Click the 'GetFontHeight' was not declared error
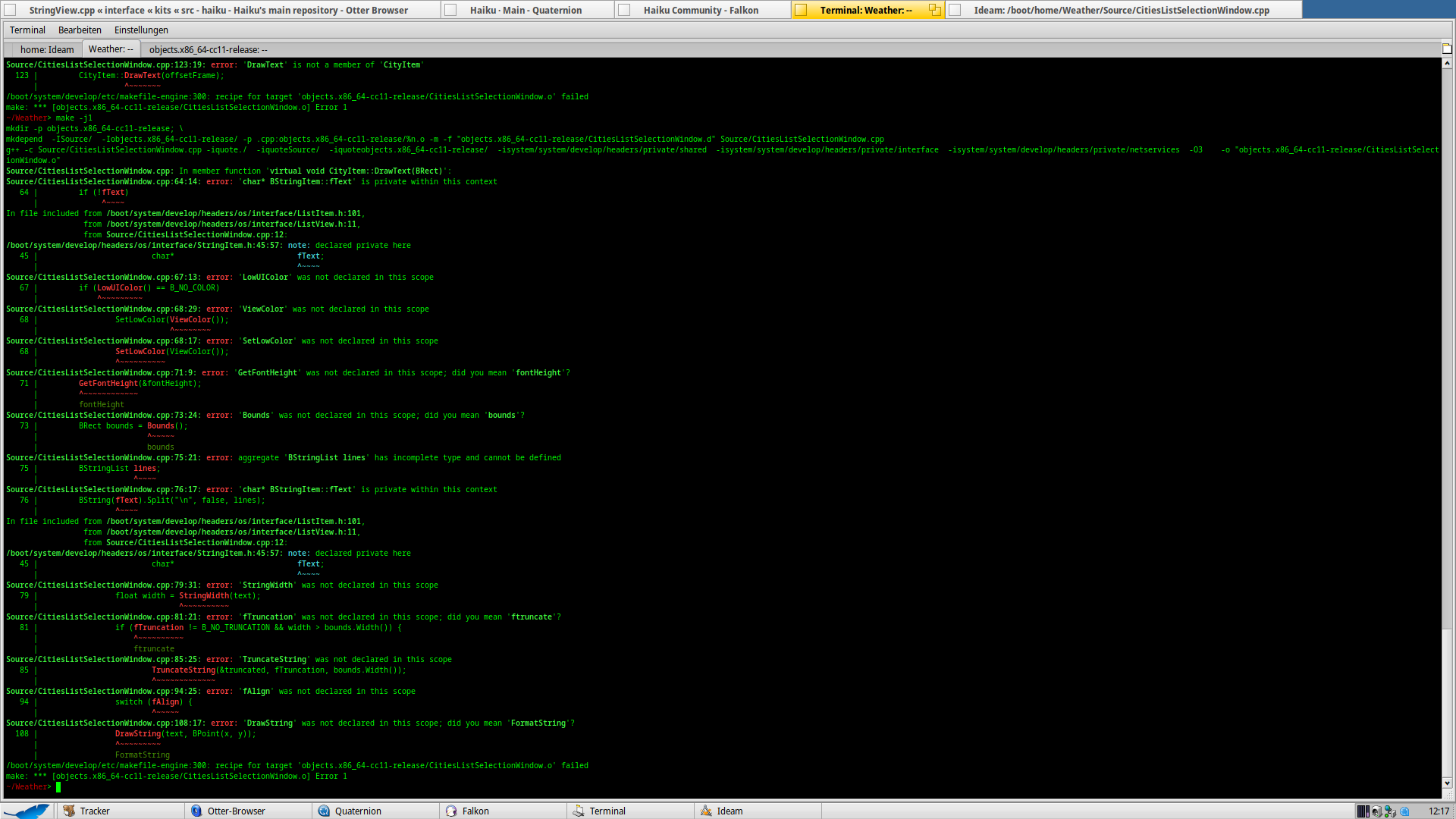The height and width of the screenshot is (819, 1456). click(x=288, y=372)
